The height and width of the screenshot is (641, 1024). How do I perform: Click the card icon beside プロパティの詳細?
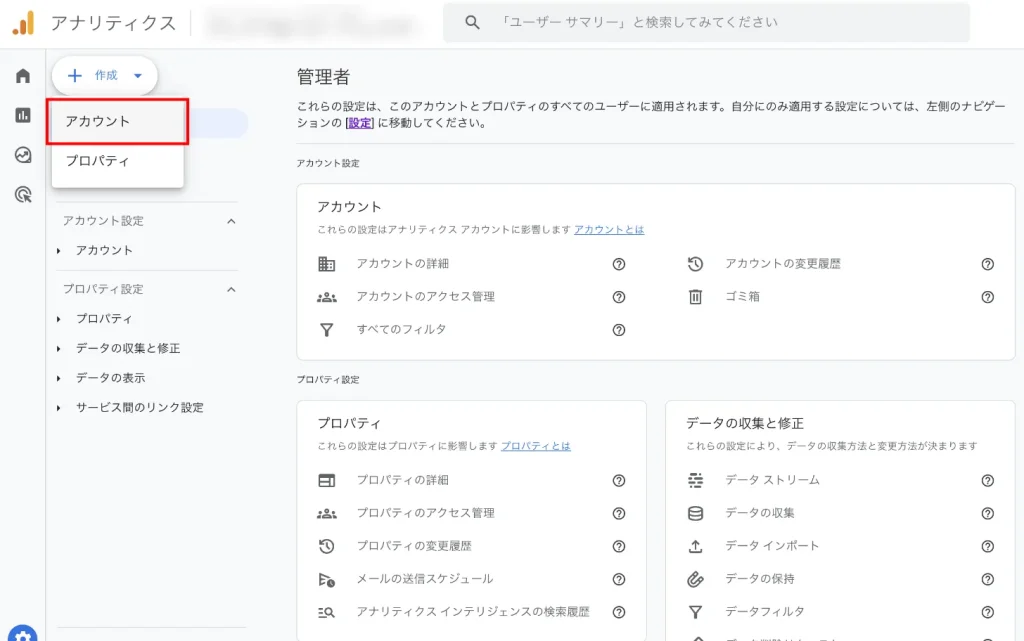pos(327,480)
